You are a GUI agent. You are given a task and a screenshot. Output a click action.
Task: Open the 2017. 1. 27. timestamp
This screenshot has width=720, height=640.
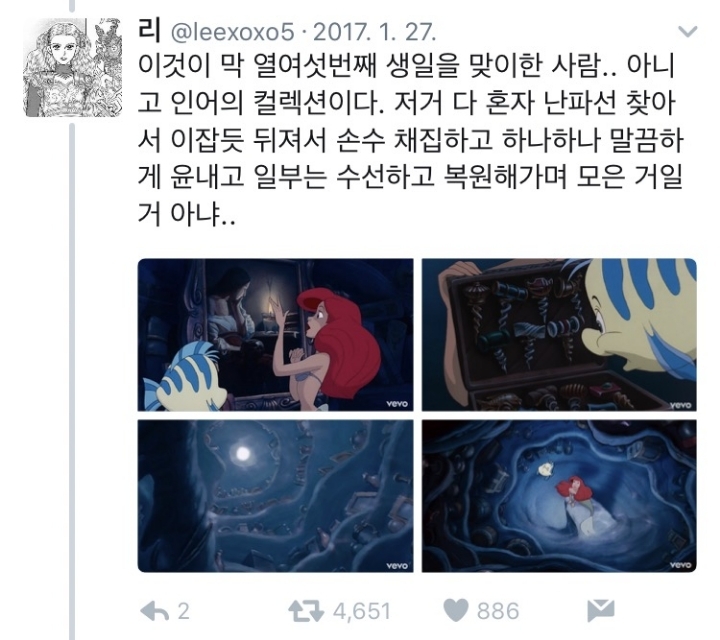click(374, 32)
